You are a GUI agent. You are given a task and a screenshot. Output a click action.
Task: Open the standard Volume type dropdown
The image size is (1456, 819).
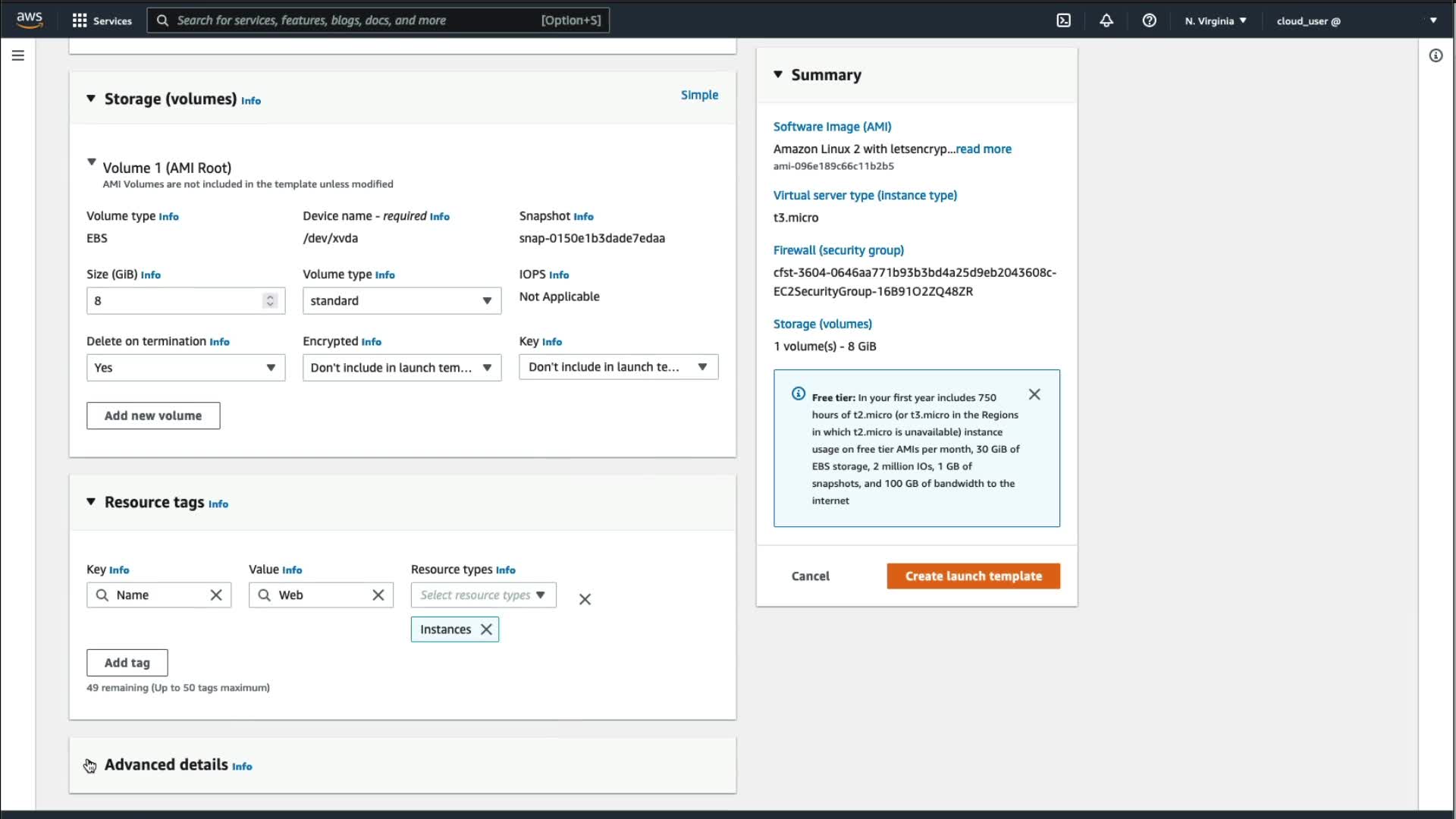(x=402, y=301)
